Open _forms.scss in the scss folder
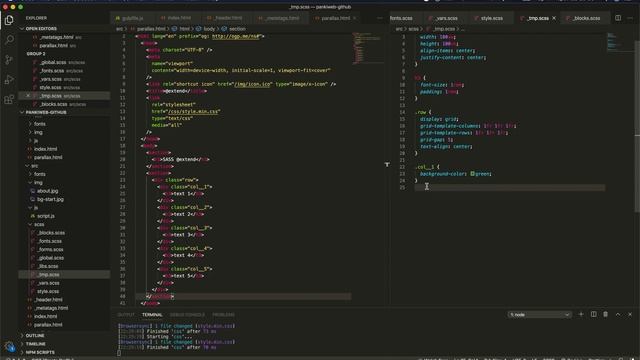 51,249
